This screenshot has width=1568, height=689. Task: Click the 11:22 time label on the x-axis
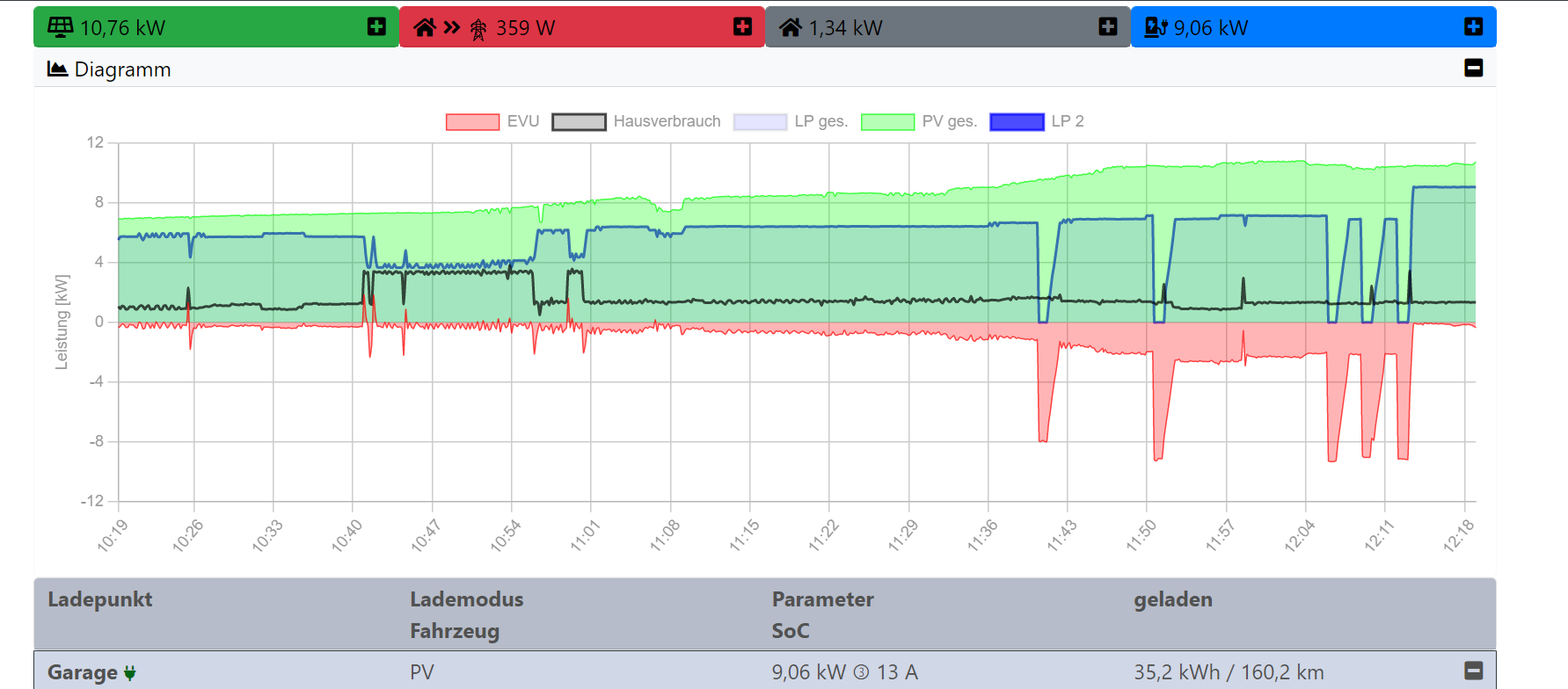point(824,535)
